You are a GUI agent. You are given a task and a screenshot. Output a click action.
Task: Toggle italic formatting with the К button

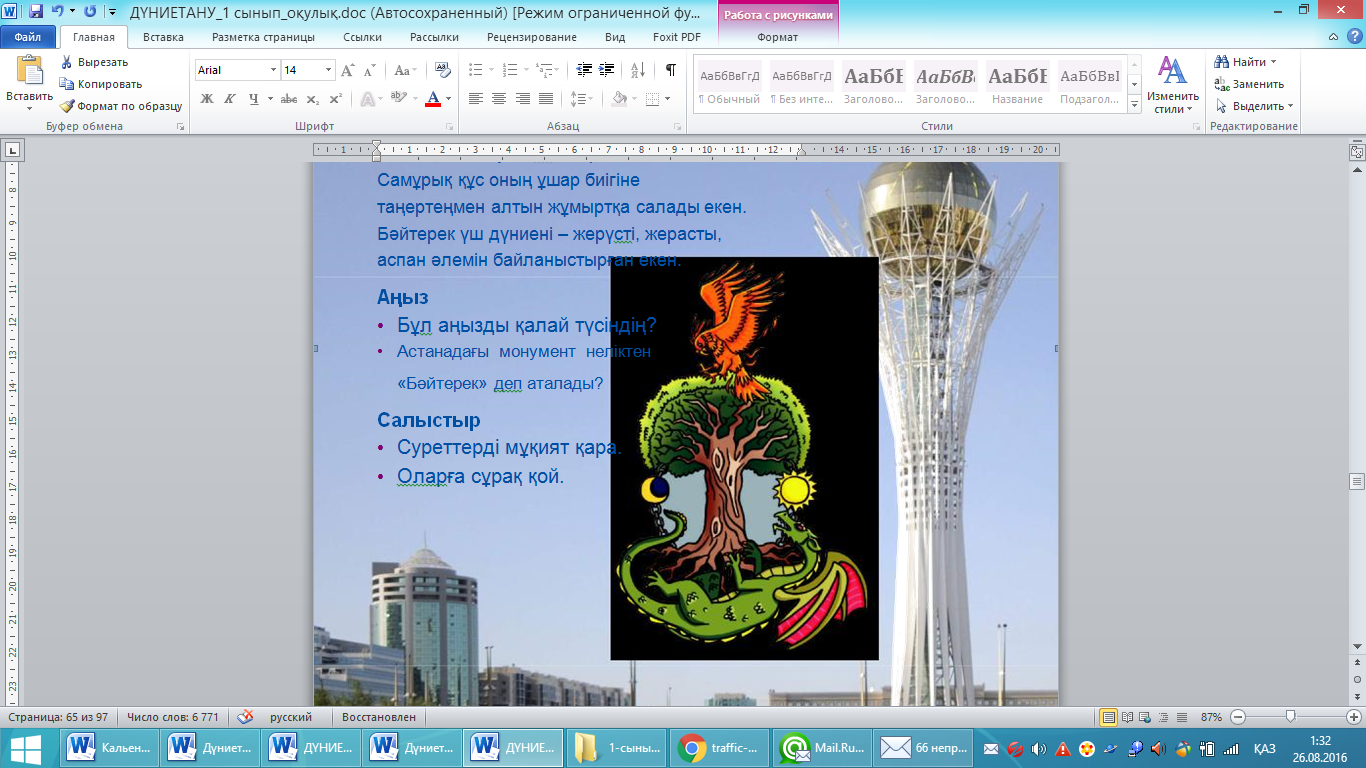(x=230, y=99)
